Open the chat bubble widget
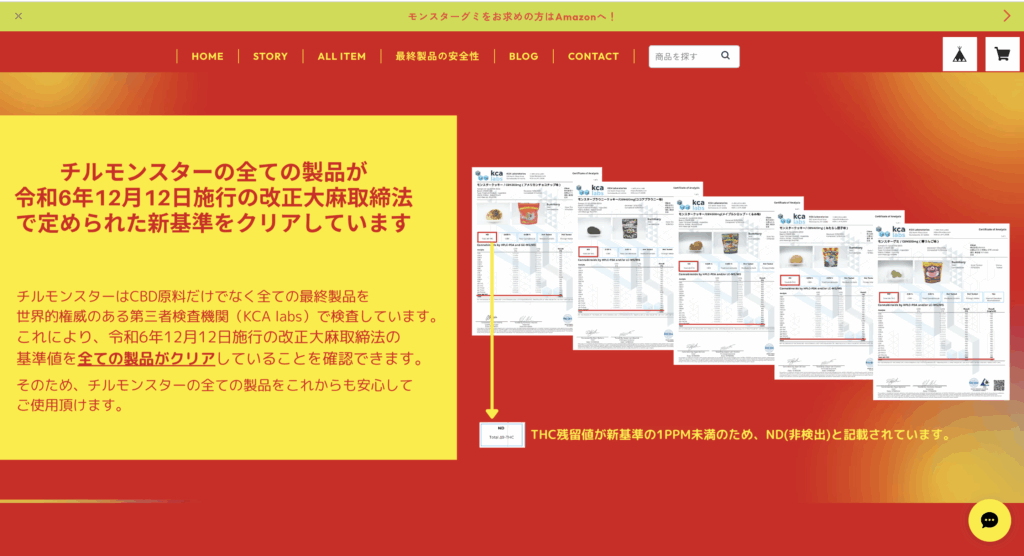 coord(989,520)
